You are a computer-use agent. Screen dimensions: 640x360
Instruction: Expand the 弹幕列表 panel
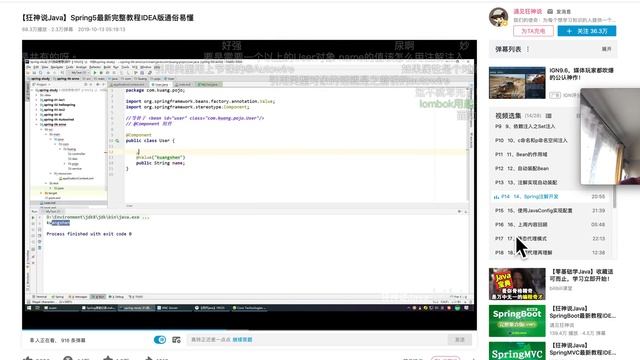607,49
